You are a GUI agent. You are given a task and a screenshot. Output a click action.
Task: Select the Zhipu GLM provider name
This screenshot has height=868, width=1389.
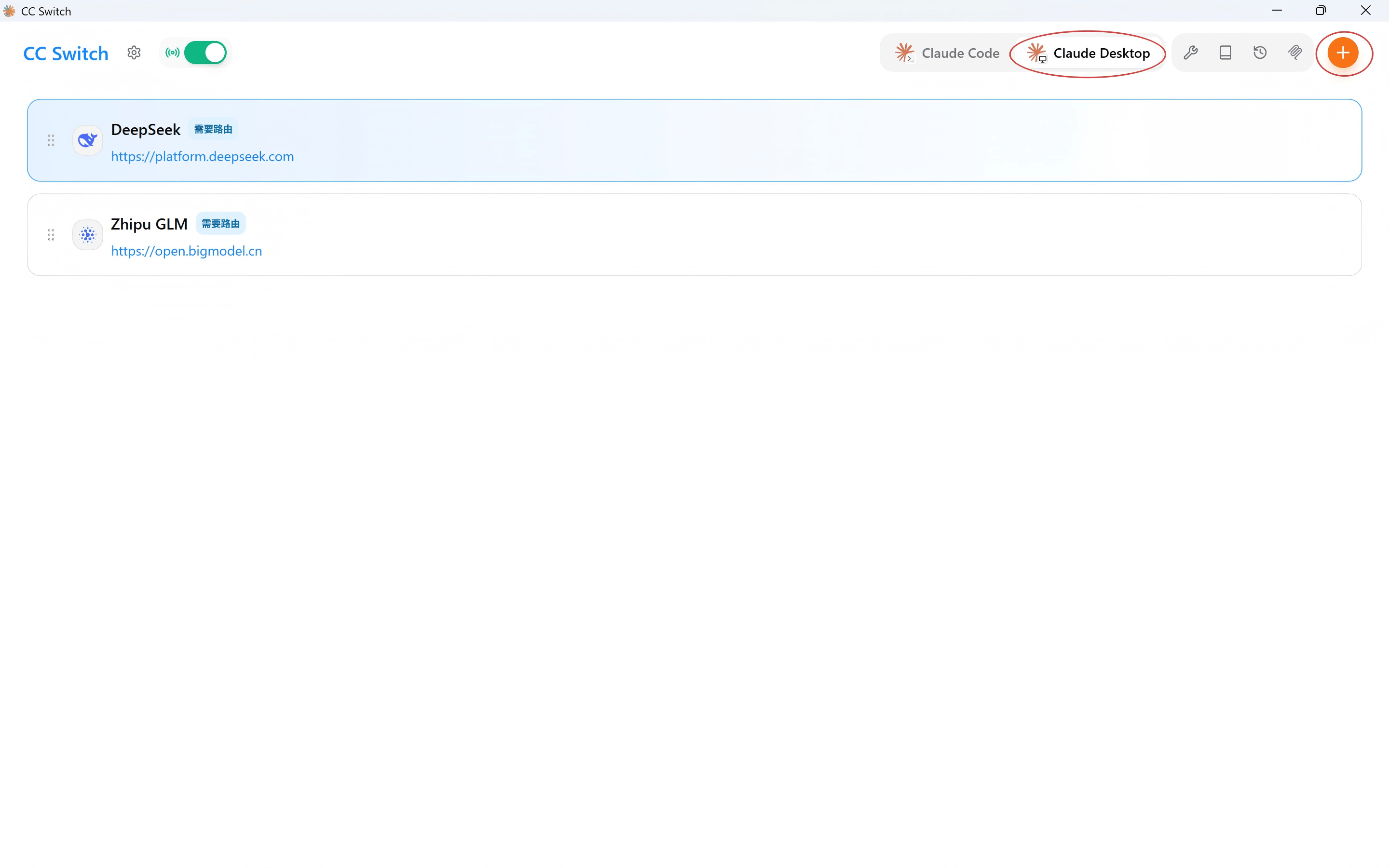coord(149,224)
